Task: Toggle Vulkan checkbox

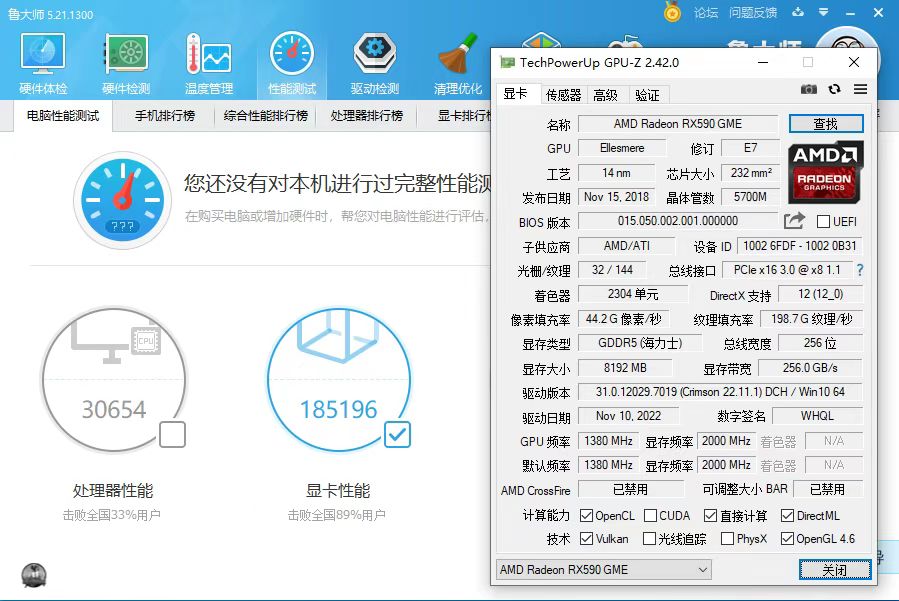Action: click(x=586, y=538)
